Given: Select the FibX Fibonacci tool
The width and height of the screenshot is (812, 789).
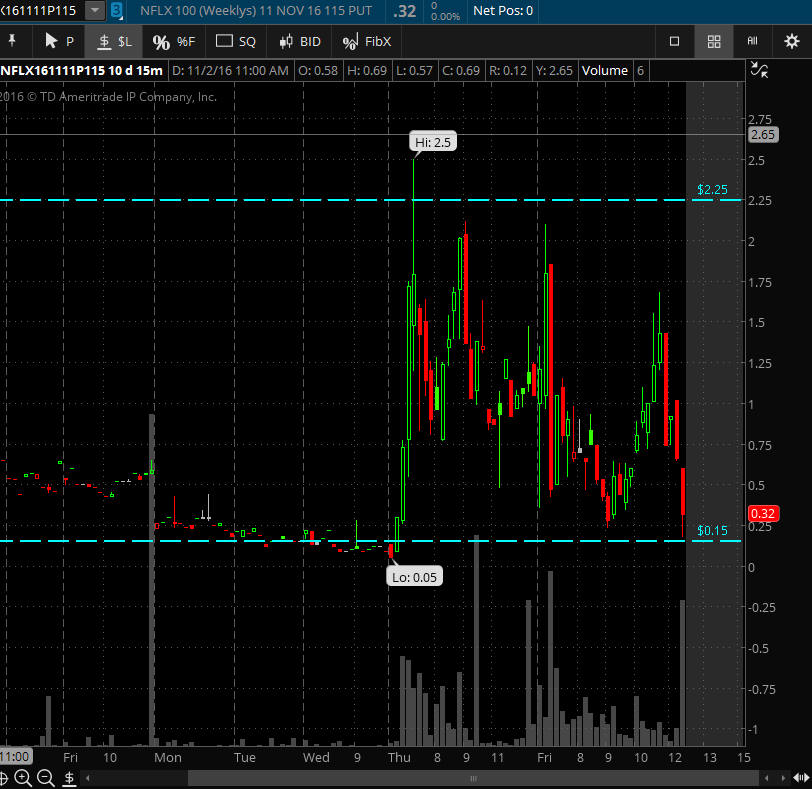Looking at the screenshot, I should point(366,41).
